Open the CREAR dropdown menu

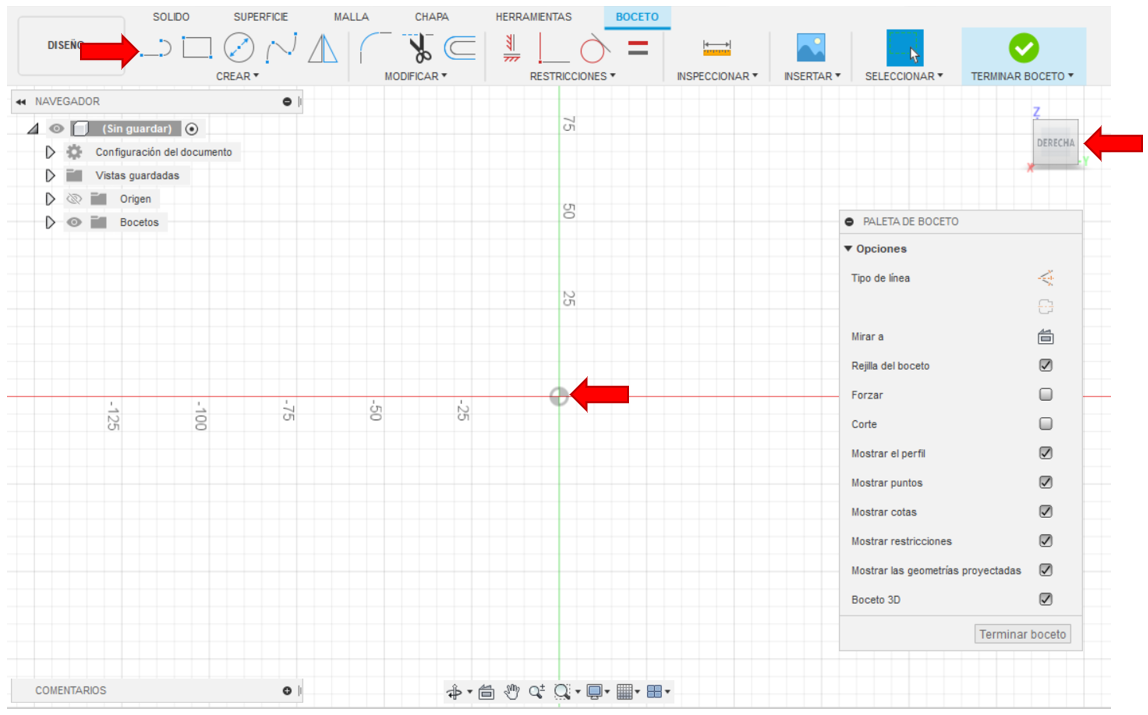(x=237, y=76)
